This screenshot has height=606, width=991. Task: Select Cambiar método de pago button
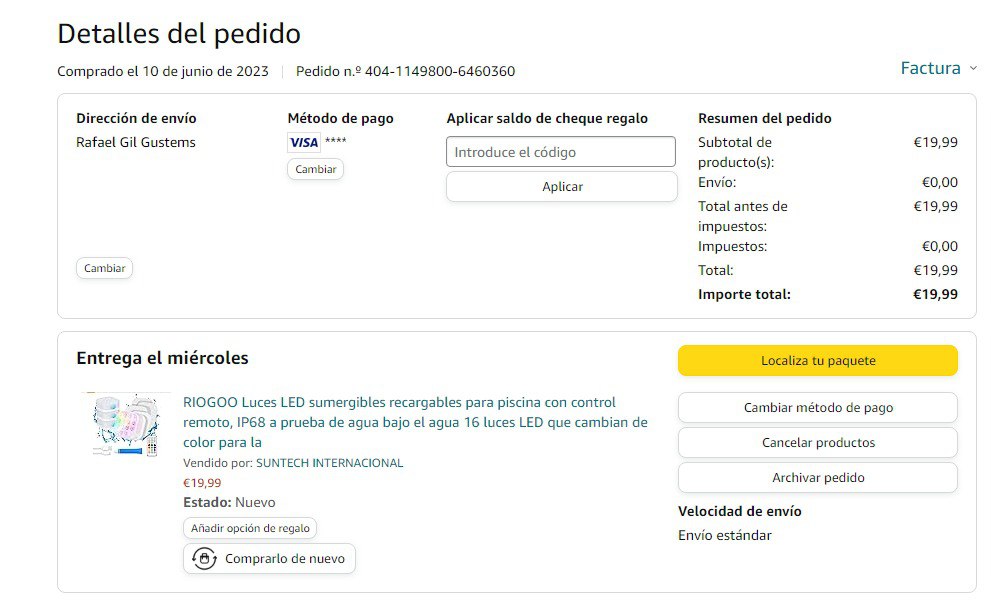click(x=817, y=408)
